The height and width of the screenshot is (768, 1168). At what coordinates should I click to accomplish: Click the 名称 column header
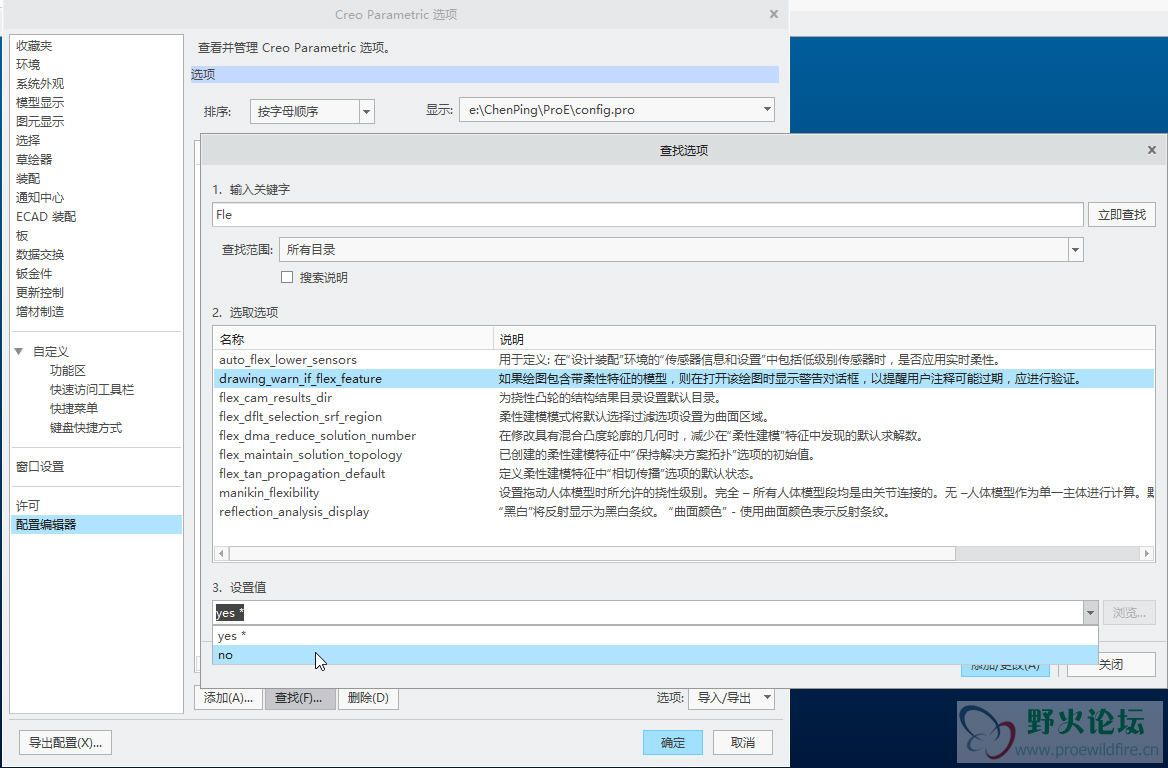[353, 339]
